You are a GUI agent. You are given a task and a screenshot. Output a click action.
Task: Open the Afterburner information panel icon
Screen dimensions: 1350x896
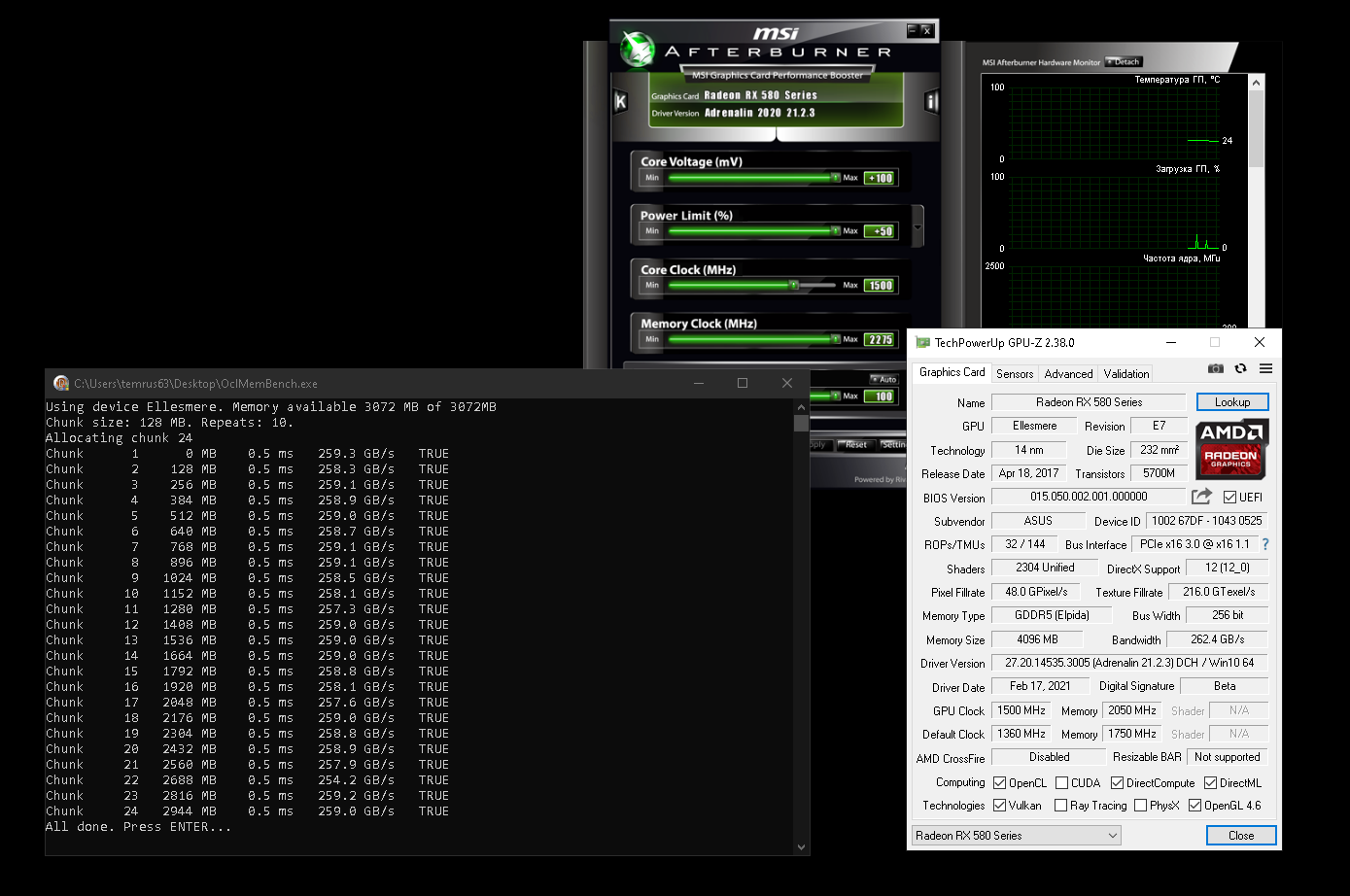point(931,101)
